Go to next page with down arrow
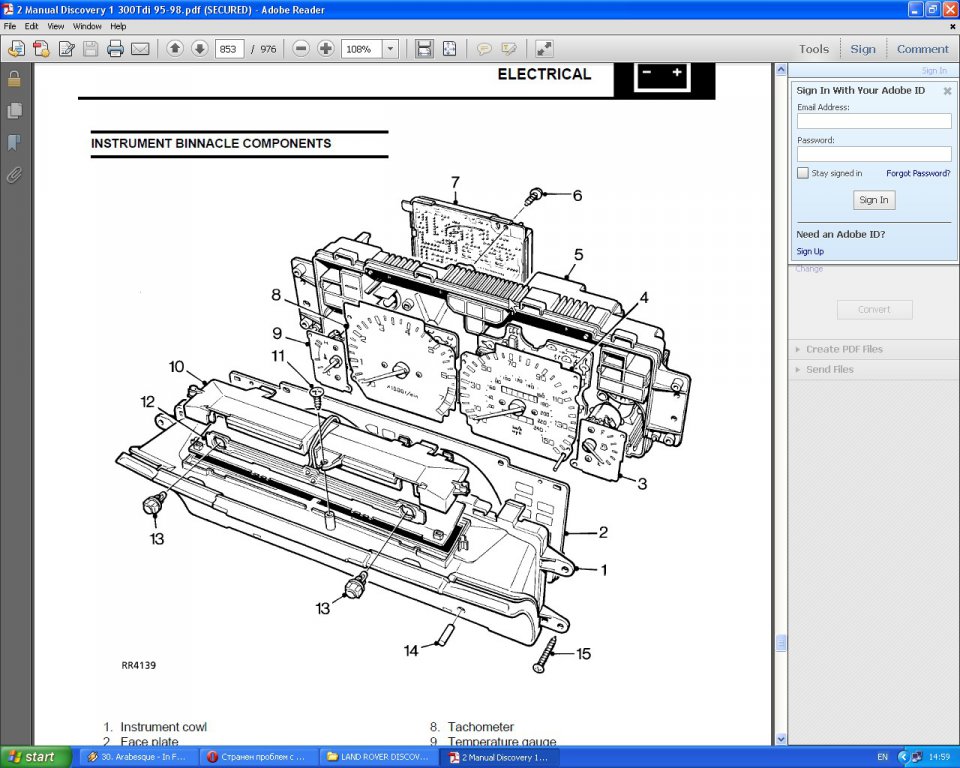The width and height of the screenshot is (960, 768). point(199,49)
